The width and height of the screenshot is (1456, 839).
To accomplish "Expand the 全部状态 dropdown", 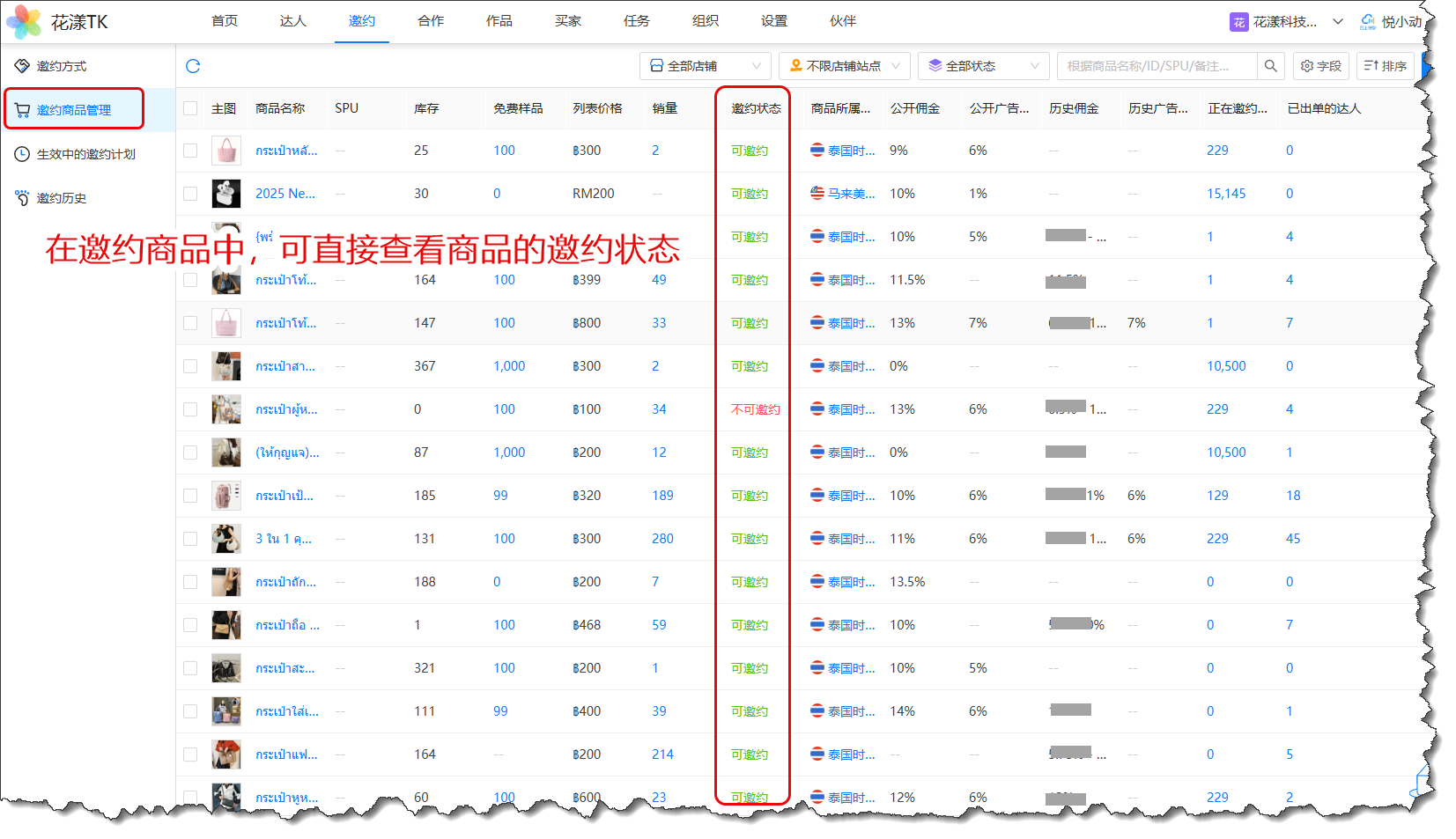I will tap(983, 66).
